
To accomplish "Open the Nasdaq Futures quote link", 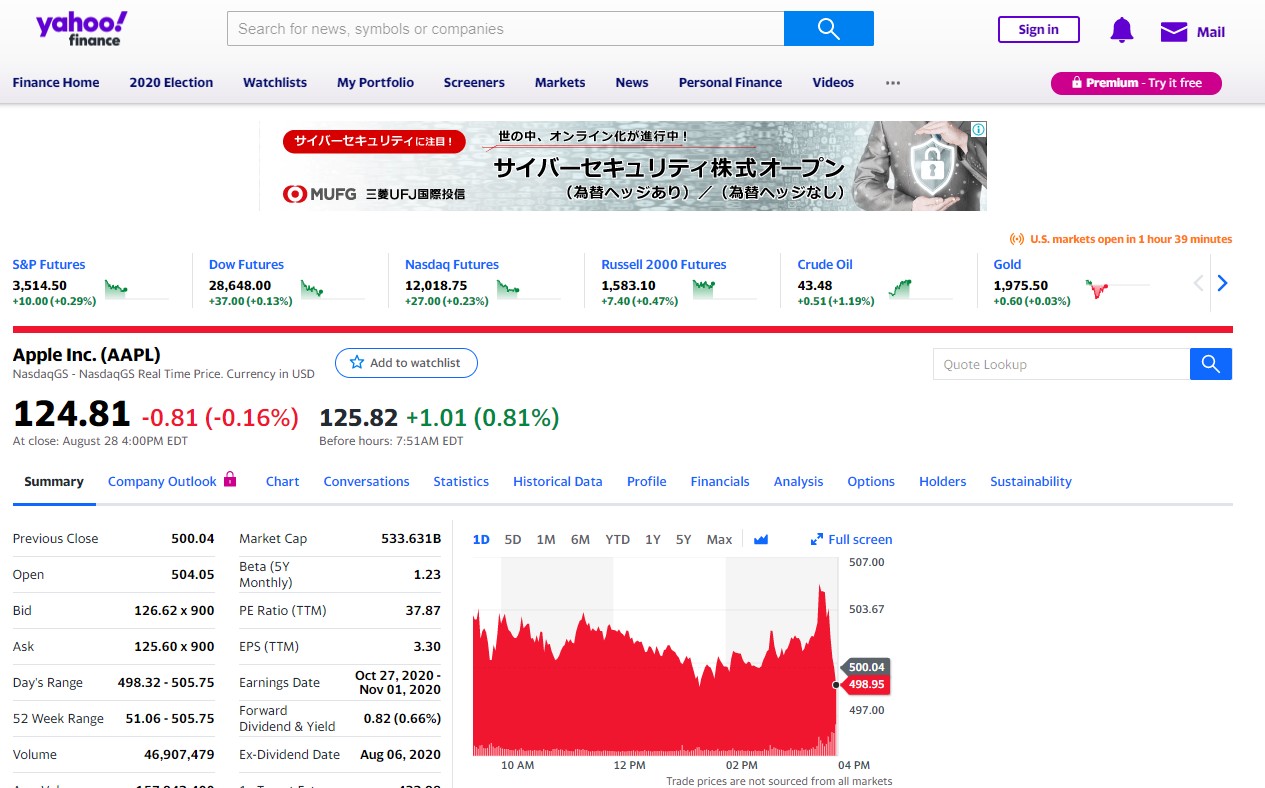I will tap(452, 264).
